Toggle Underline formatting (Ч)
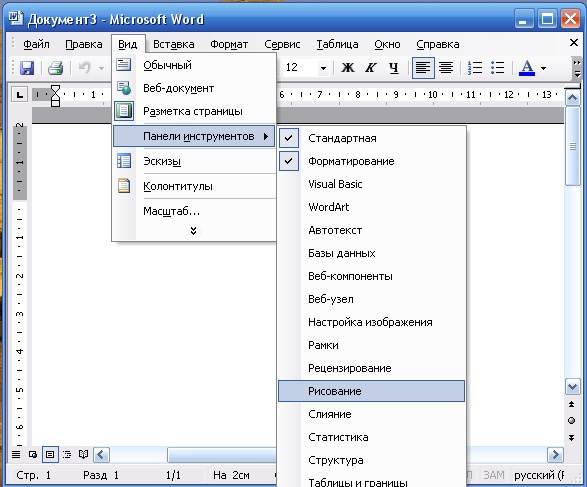The height and width of the screenshot is (487, 587). pos(393,68)
